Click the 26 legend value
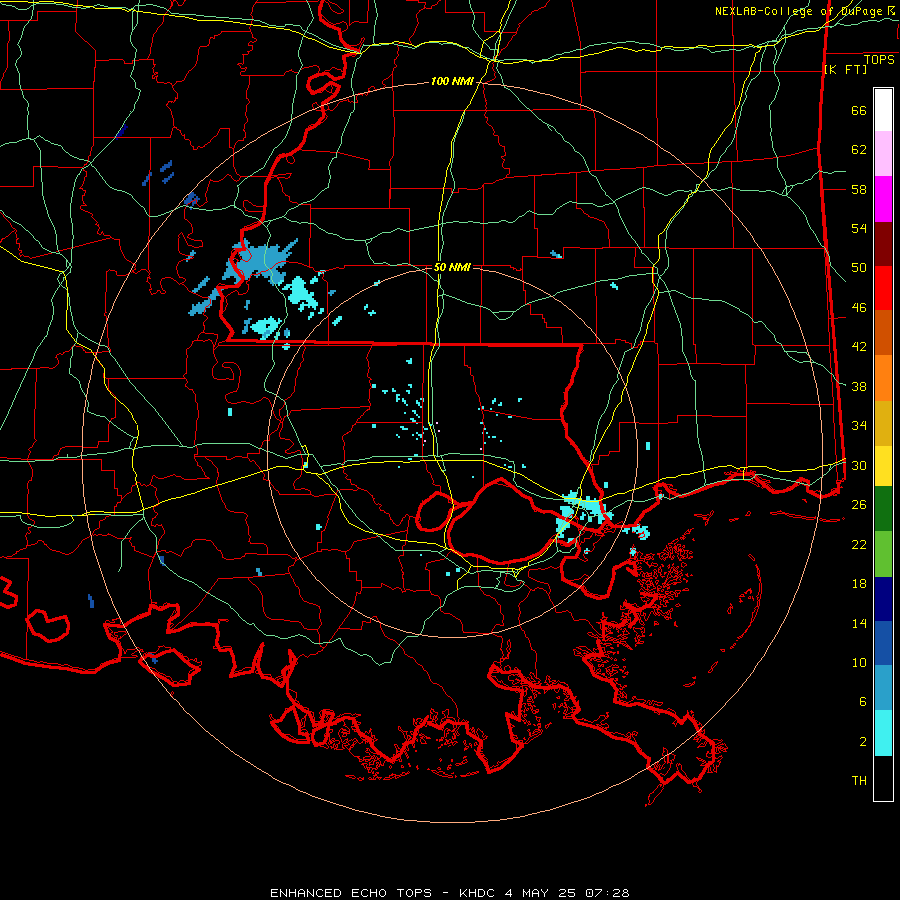The height and width of the screenshot is (900, 900). [859, 505]
